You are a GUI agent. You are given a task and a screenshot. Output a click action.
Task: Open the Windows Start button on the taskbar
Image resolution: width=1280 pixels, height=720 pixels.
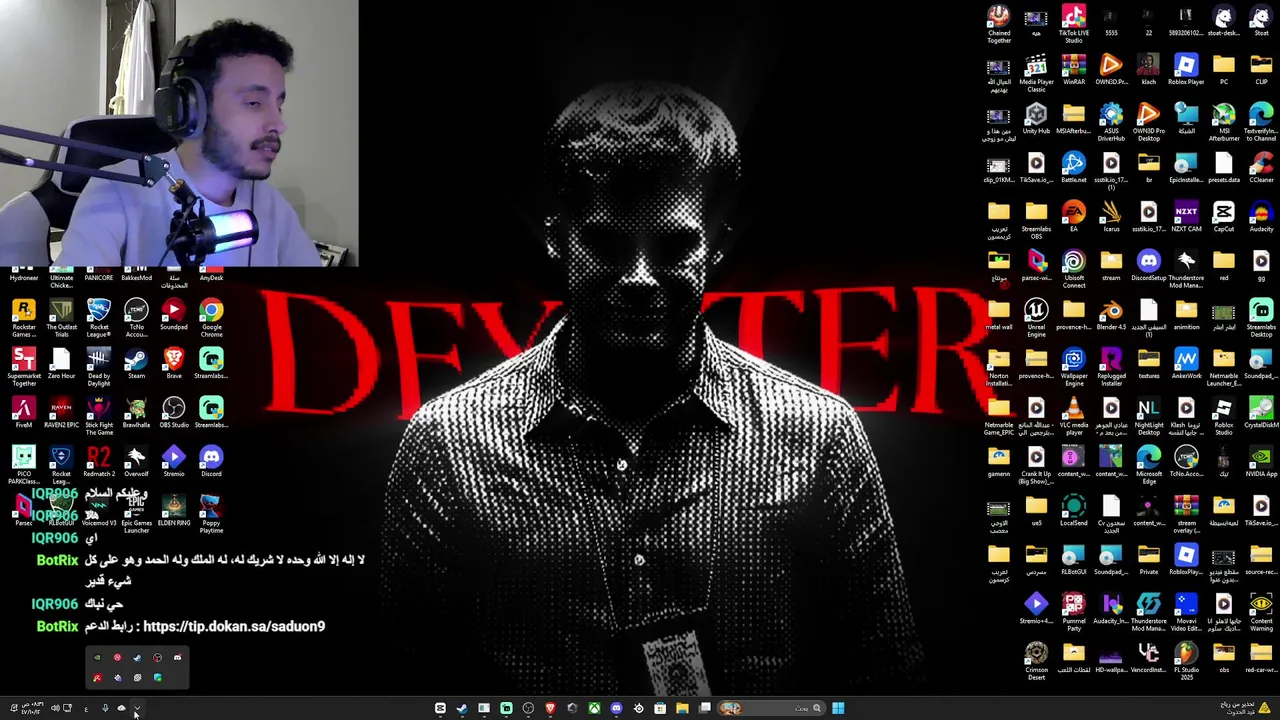(x=838, y=708)
